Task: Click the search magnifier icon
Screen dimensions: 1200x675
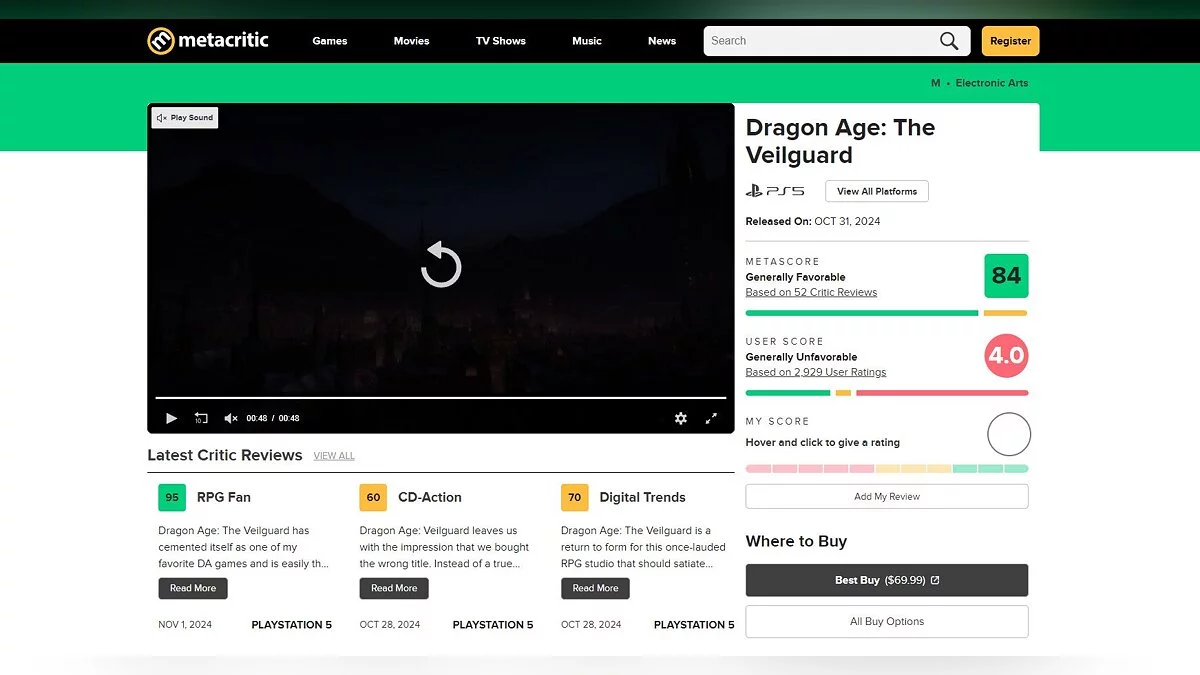Action: point(948,41)
